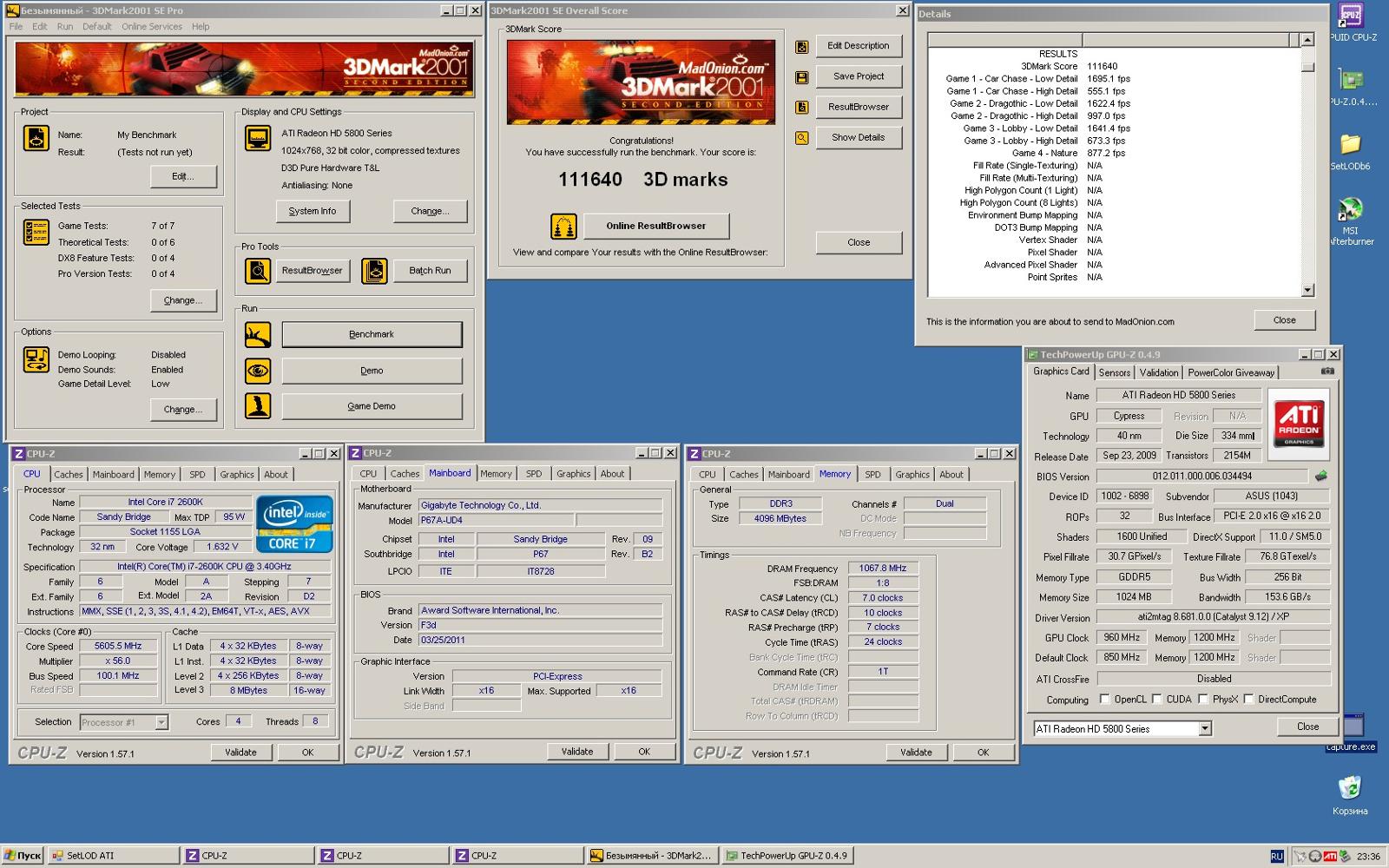The width and height of the screenshot is (1389, 868).
Task: Open the CPUID CPU-Z desktop shortcut
Action: tap(1353, 22)
